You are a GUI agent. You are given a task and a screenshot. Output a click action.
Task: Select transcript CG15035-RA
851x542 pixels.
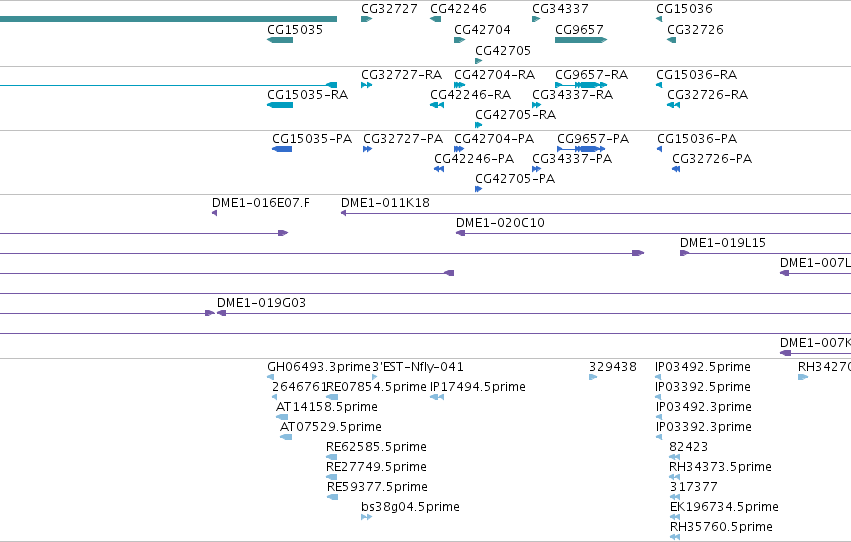tap(307, 95)
